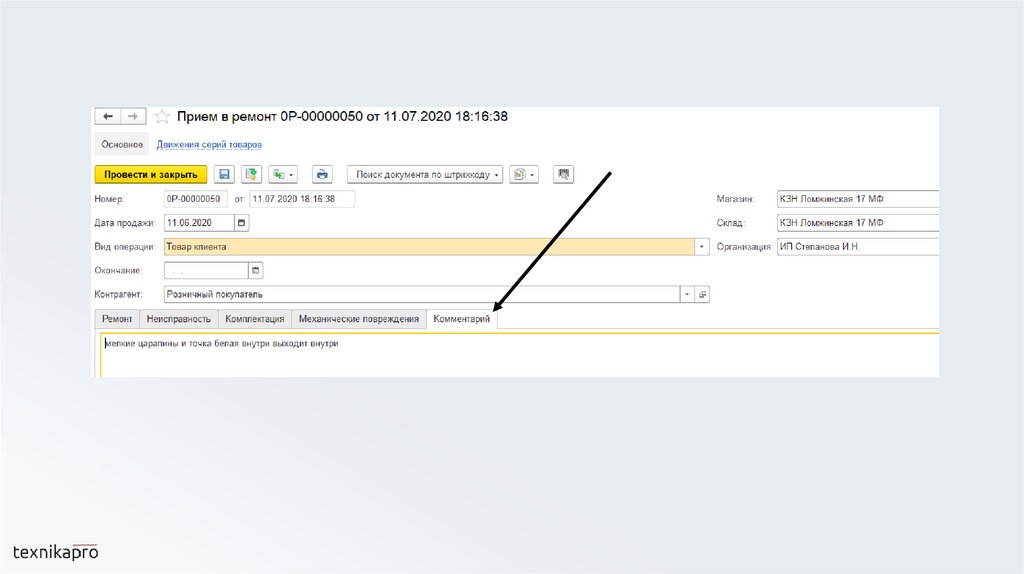Switch to 'Механические повреждения' tab
This screenshot has width=1024, height=574.
point(359,319)
